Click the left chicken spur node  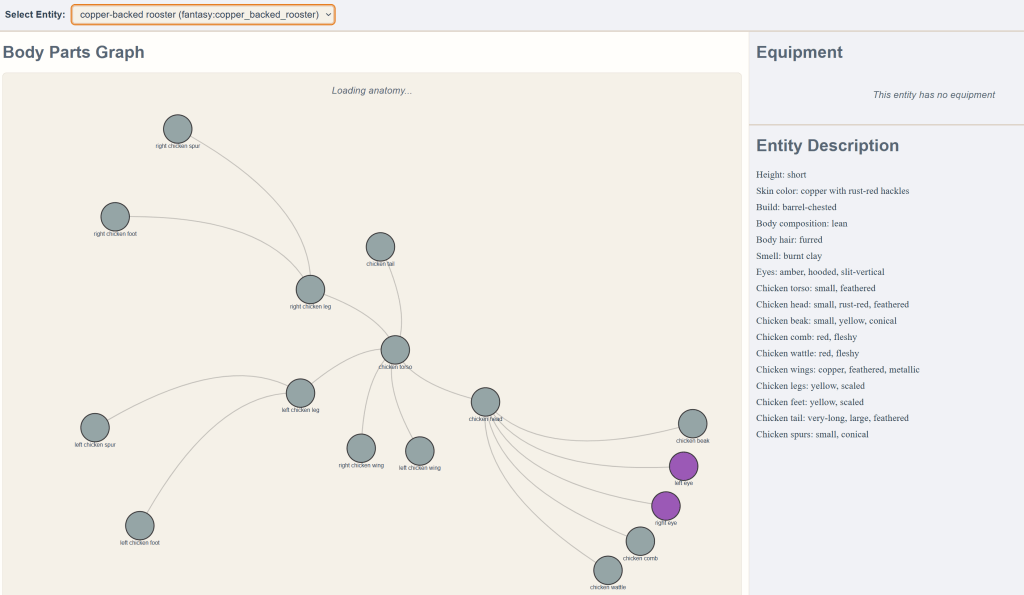point(95,428)
